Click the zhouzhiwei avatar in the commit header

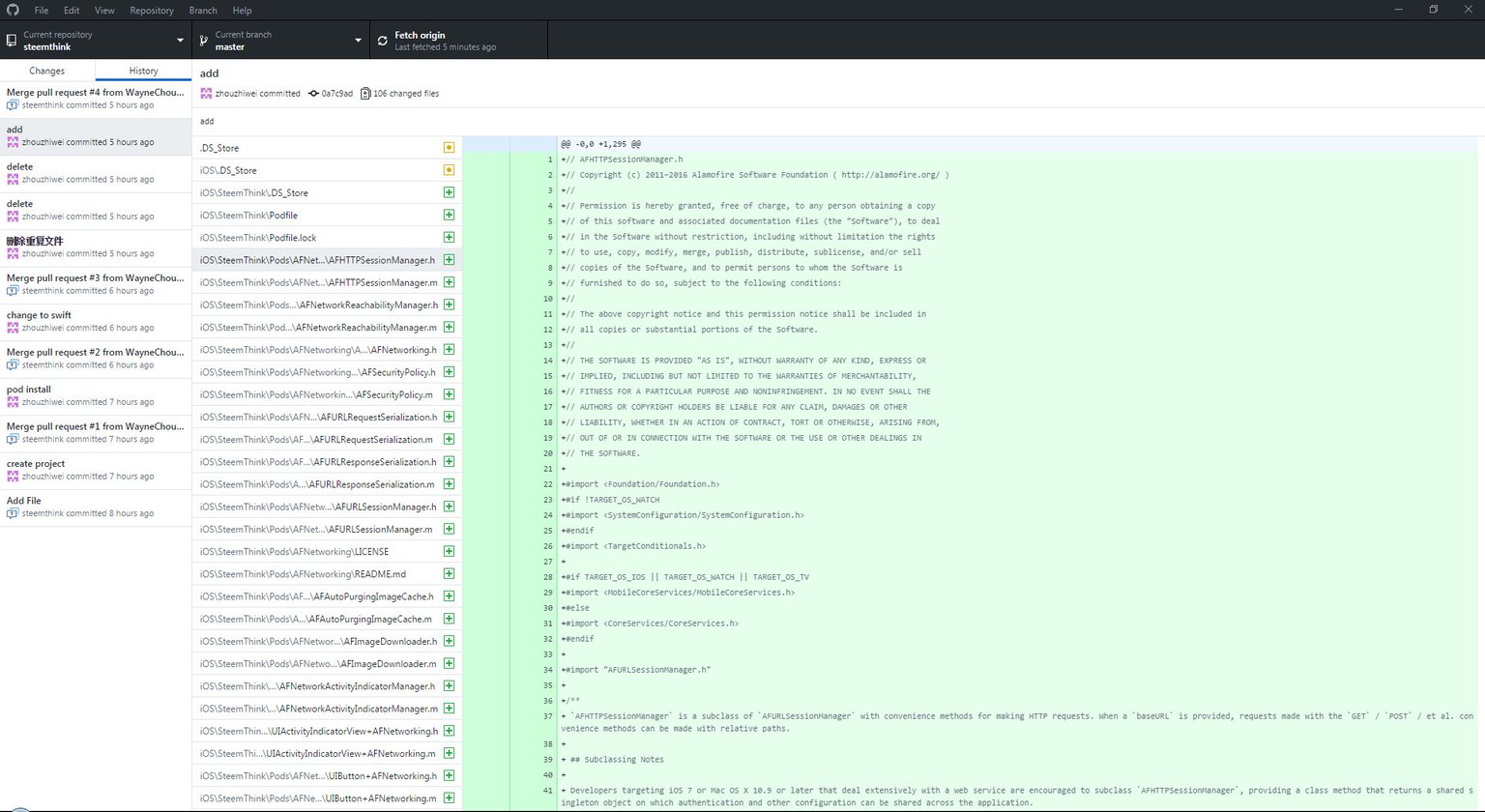coord(206,94)
